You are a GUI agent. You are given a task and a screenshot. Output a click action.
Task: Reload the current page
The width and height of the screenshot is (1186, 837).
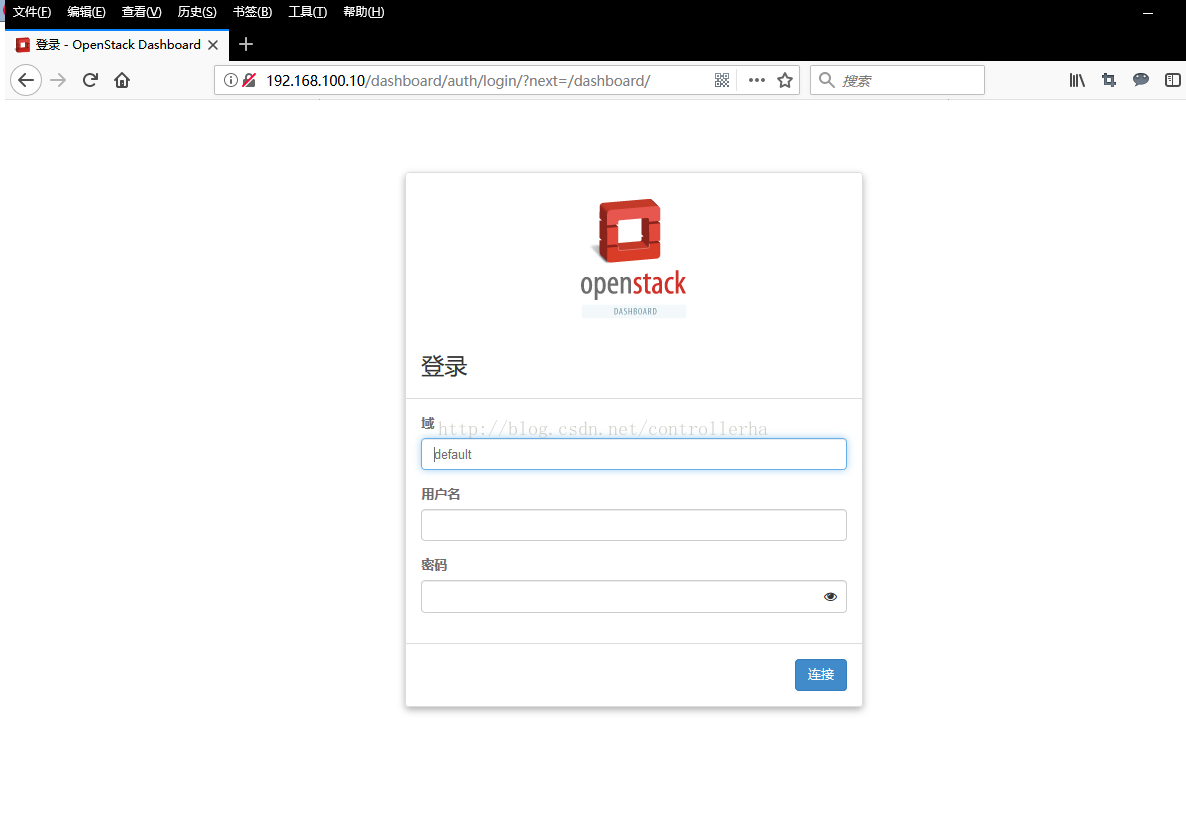click(x=90, y=80)
